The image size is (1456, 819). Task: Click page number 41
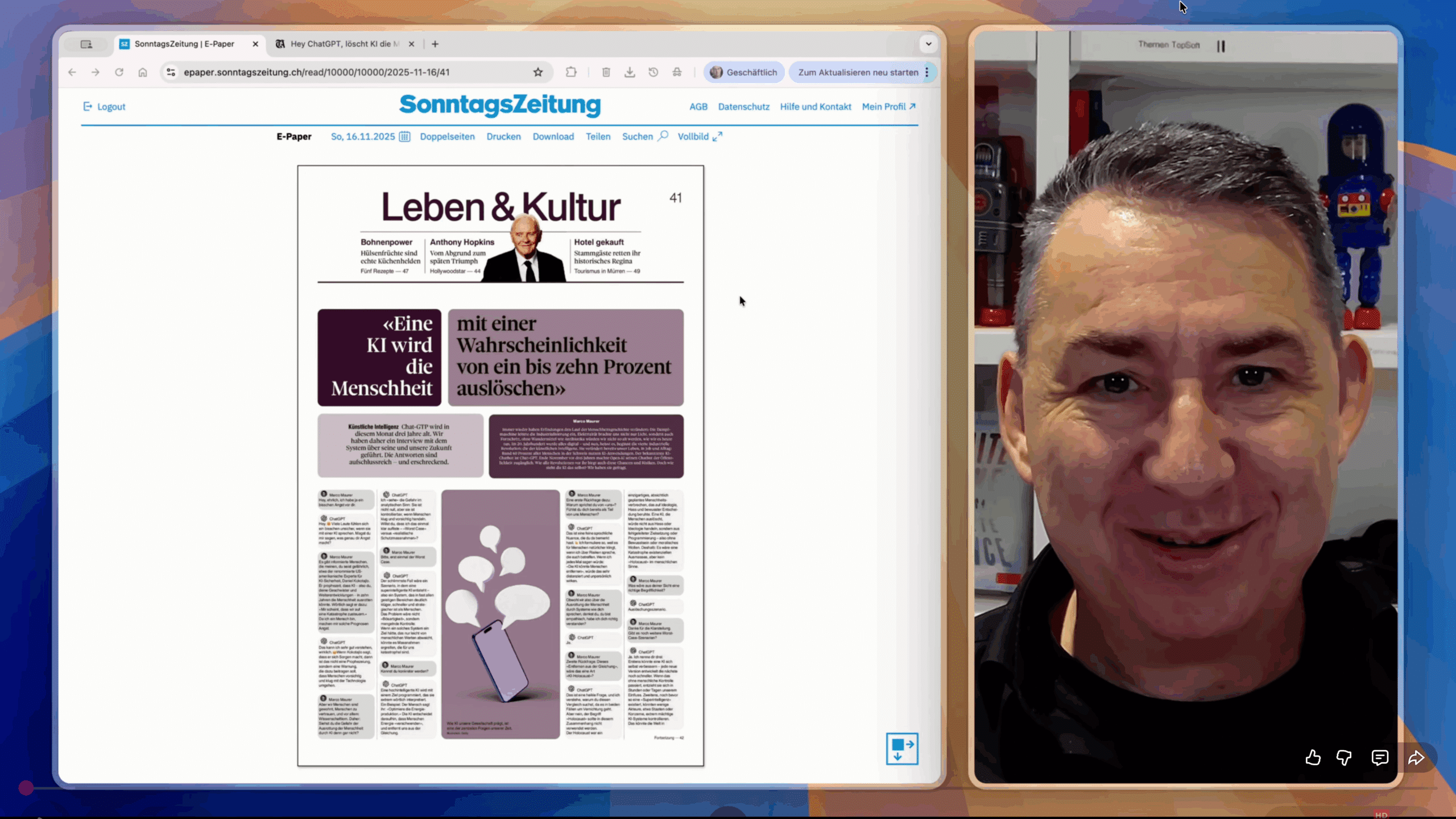pyautogui.click(x=676, y=198)
